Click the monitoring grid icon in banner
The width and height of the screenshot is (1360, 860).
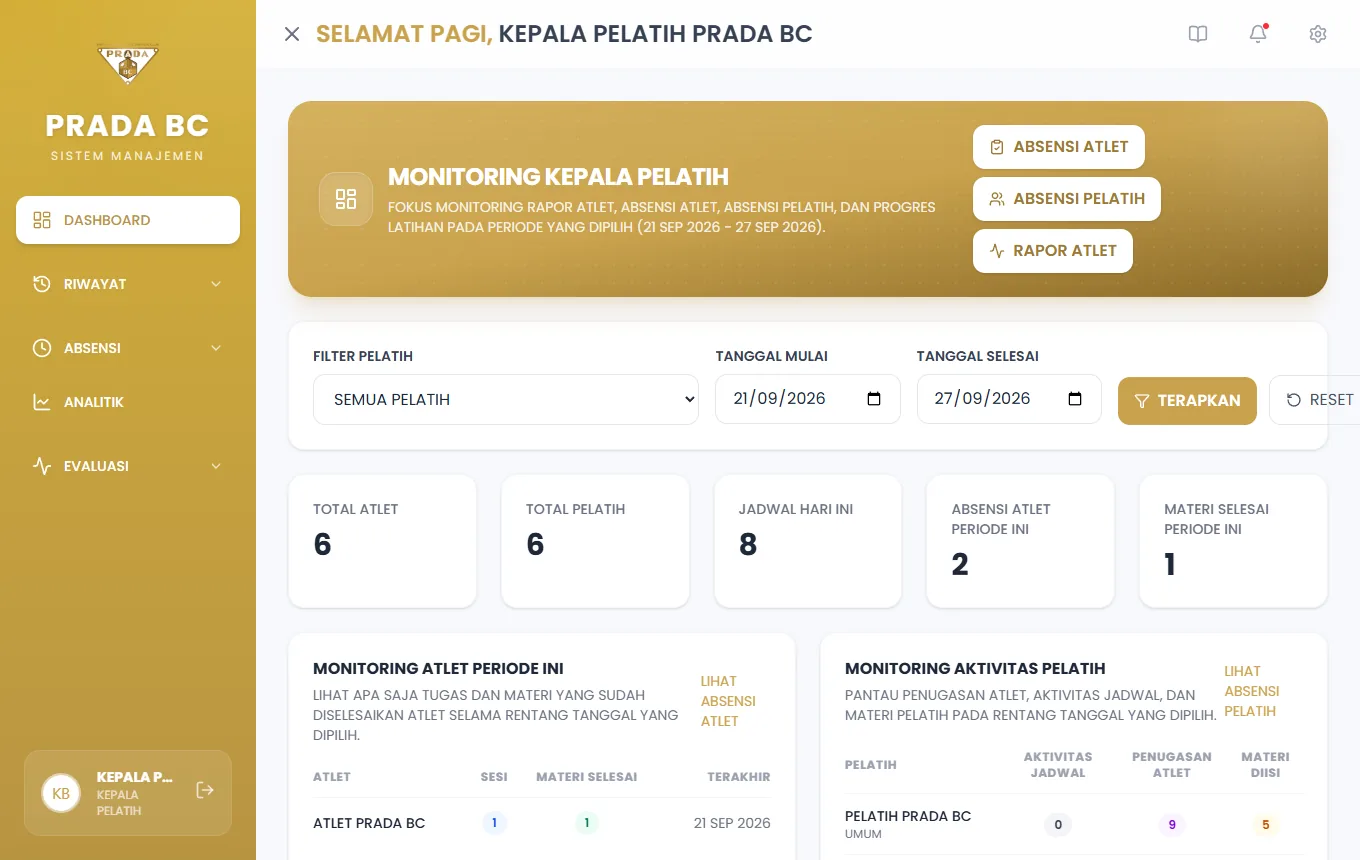point(346,199)
